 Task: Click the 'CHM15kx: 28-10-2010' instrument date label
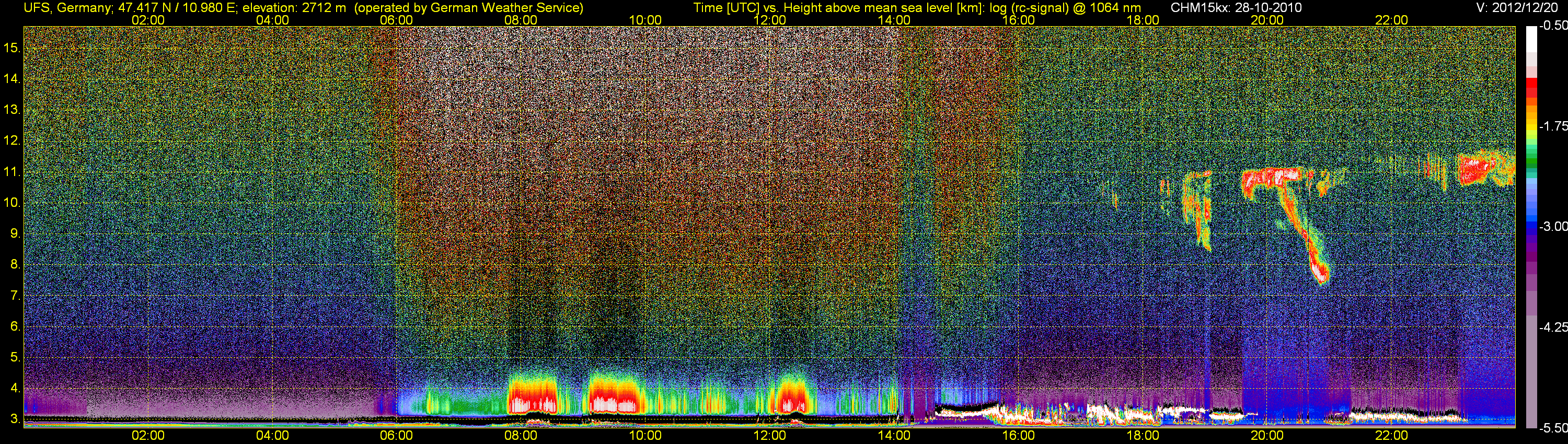coord(1235,8)
